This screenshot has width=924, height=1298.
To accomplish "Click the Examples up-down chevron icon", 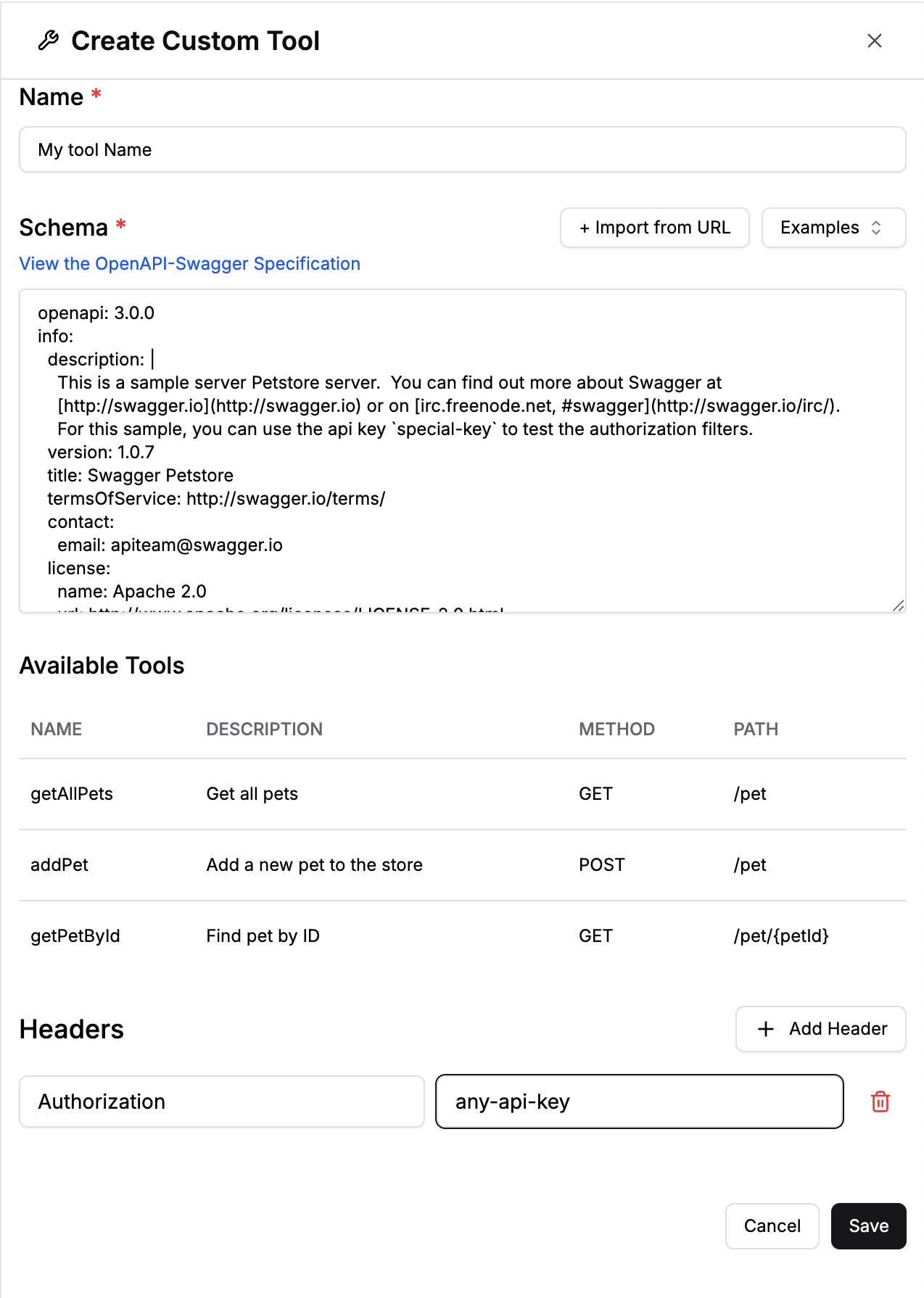I will coord(876,228).
